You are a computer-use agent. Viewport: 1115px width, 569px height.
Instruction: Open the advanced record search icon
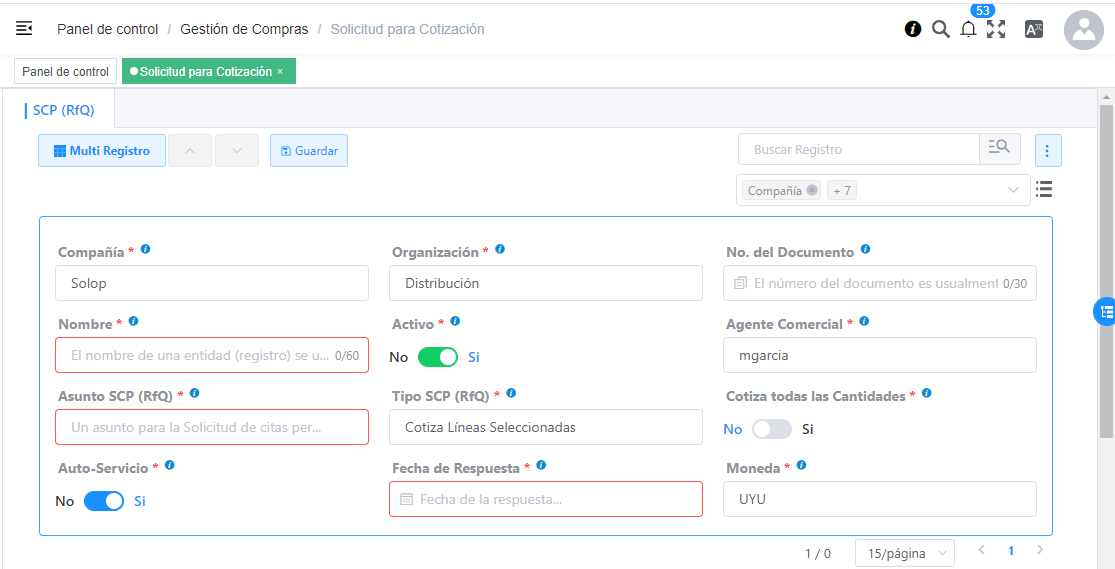(999, 149)
